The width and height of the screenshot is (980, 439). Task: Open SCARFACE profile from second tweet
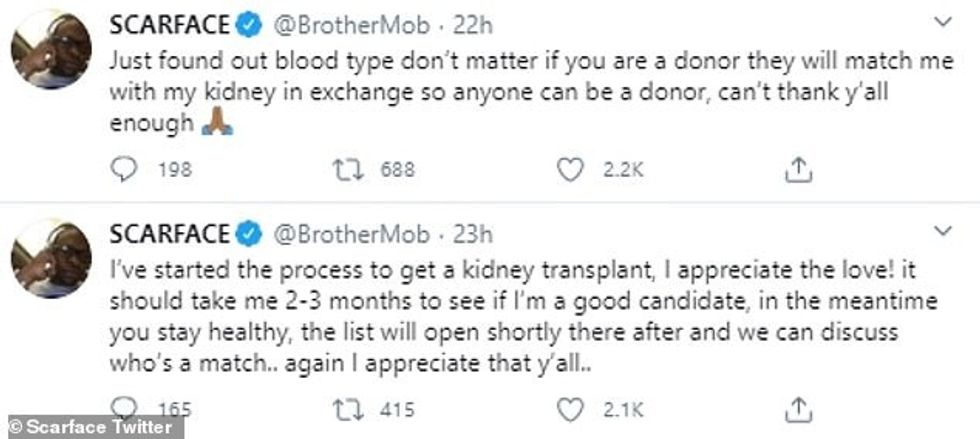169,234
